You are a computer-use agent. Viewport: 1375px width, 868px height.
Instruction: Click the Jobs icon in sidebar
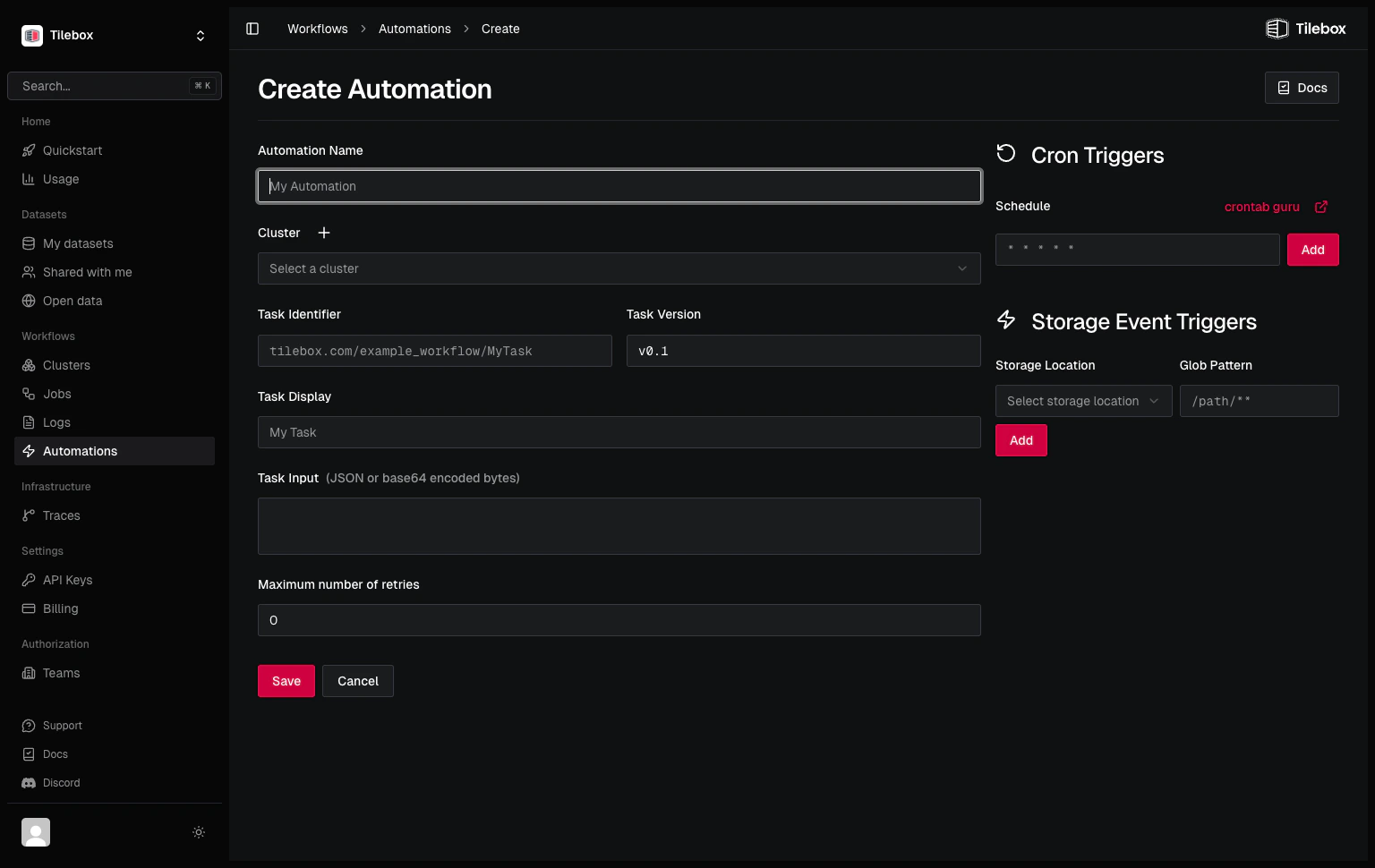coord(29,394)
